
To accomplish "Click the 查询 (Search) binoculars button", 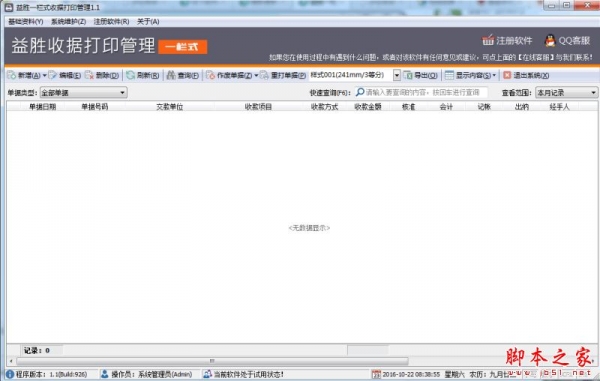I will click(183, 75).
